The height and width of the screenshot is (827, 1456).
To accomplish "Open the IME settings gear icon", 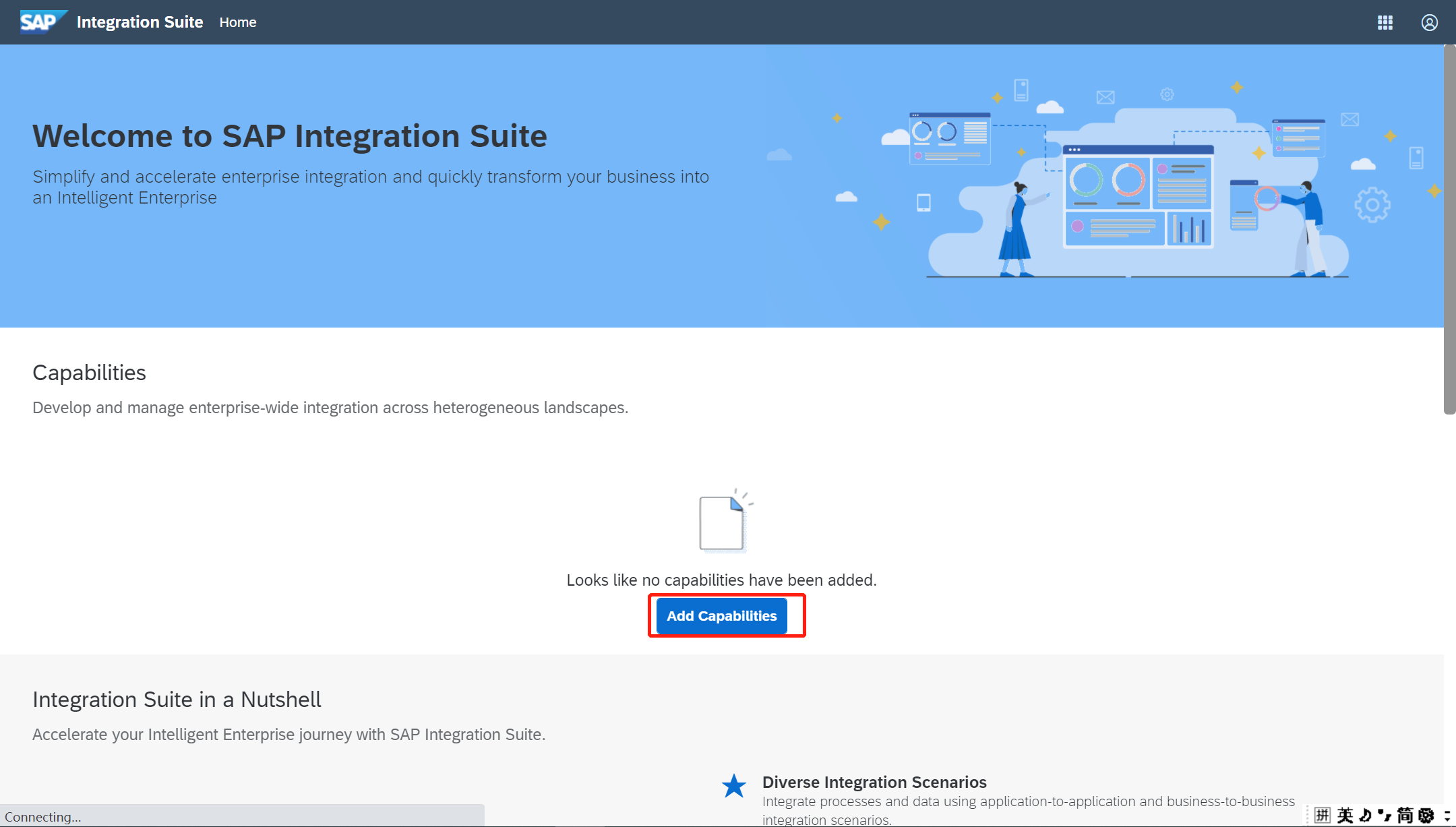I will pyautogui.click(x=1426, y=816).
